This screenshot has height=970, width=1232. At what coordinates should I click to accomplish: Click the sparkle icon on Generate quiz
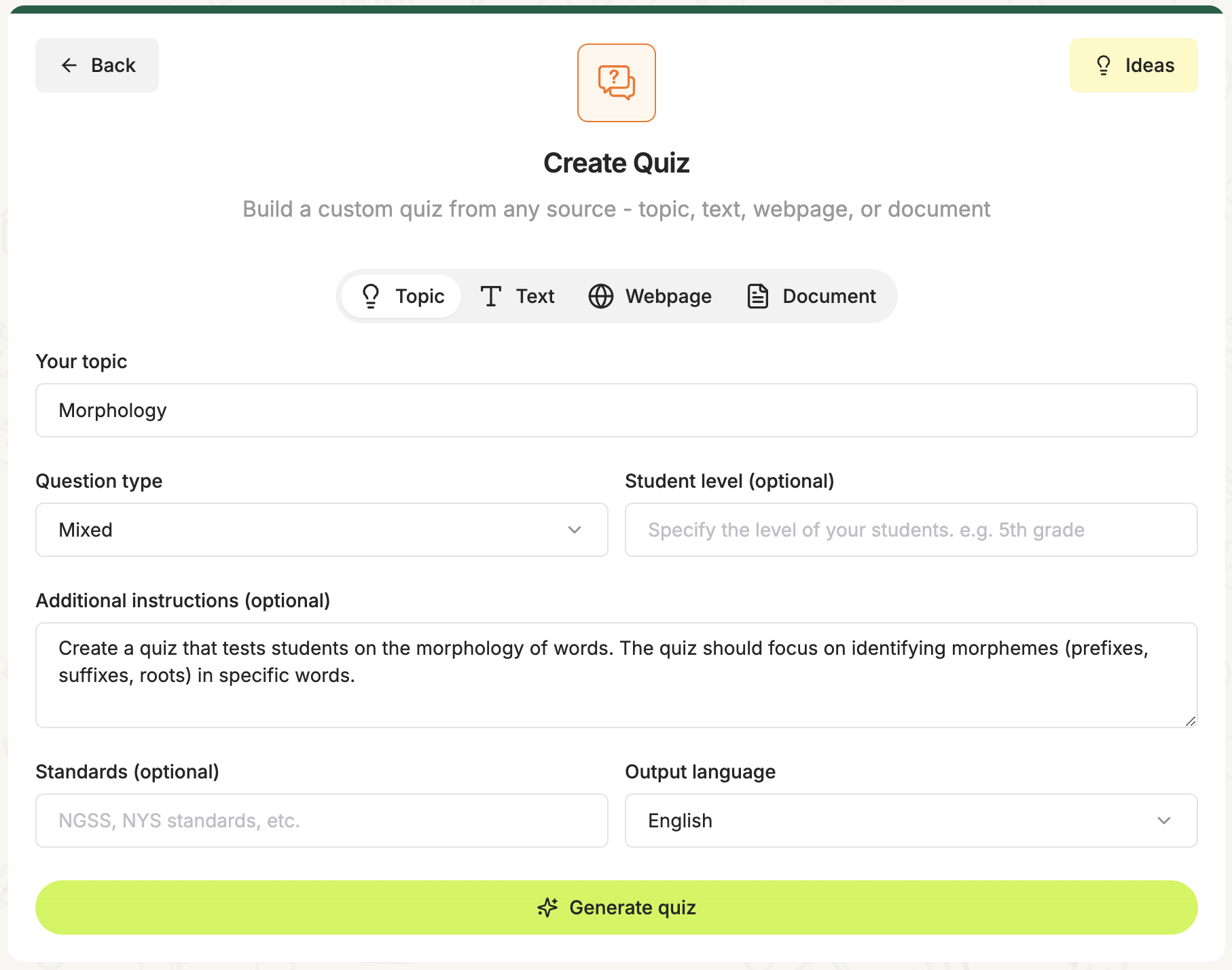(548, 908)
